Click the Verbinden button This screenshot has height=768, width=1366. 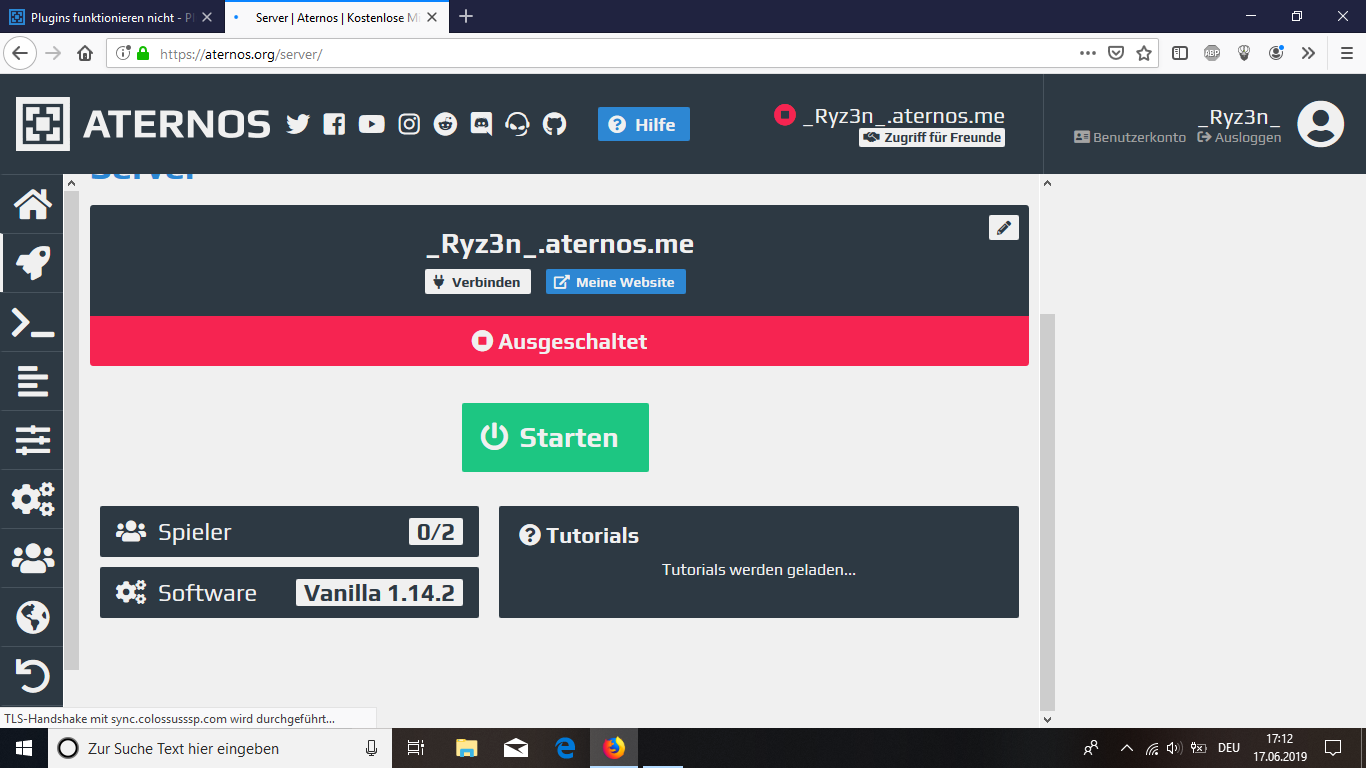478,282
